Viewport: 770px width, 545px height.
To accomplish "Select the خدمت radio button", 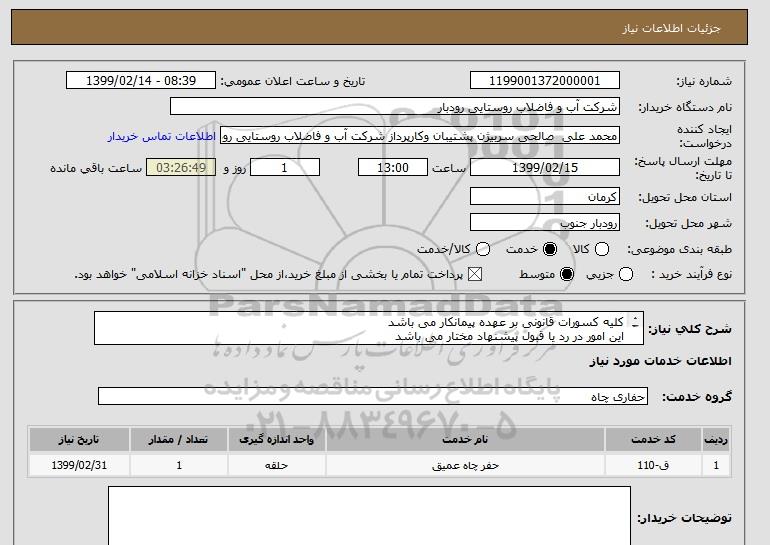I will coord(550,249).
